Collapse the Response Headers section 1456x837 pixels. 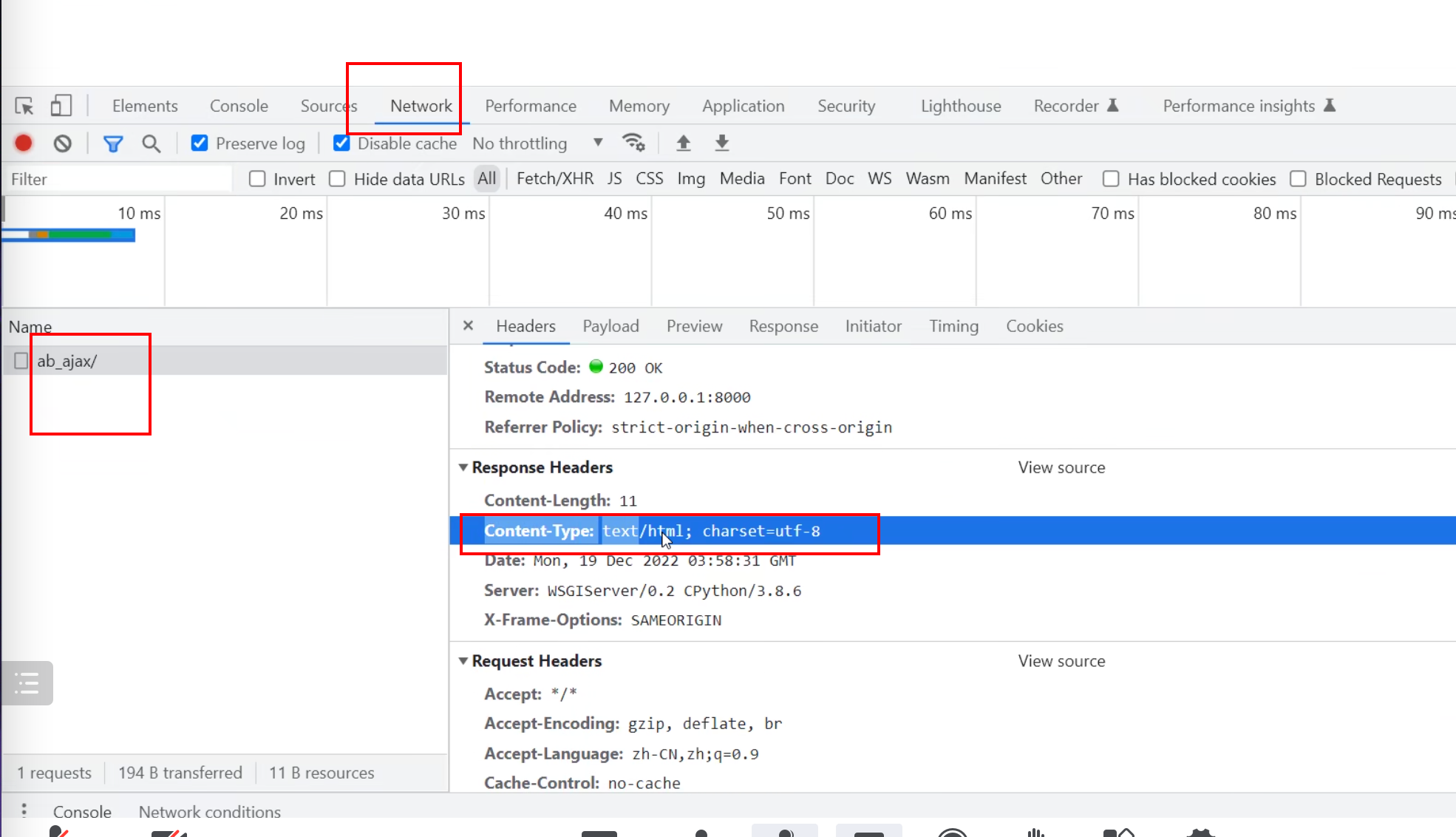[463, 467]
